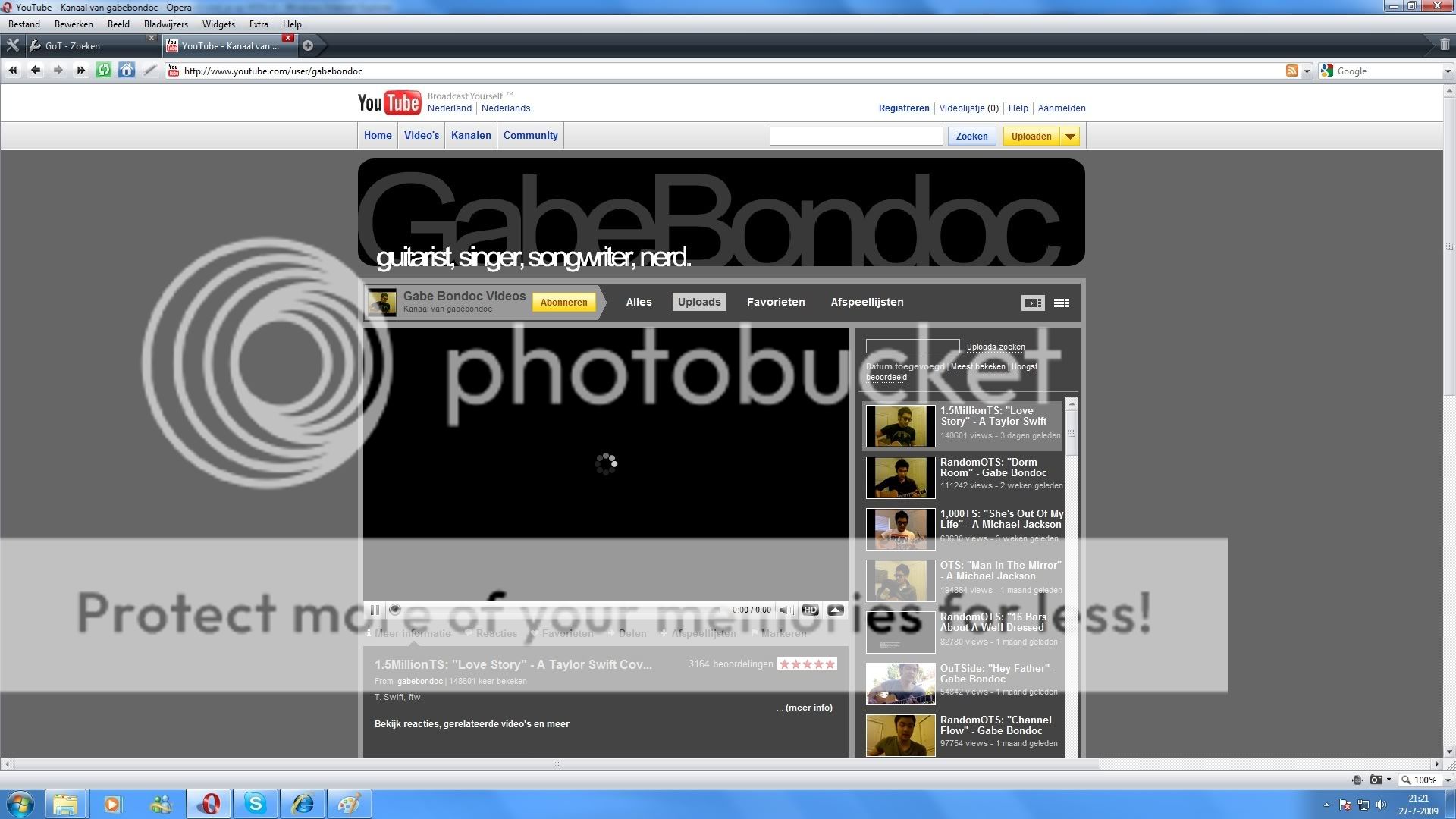
Task: Mute the video with speaker icon
Action: coord(786,610)
